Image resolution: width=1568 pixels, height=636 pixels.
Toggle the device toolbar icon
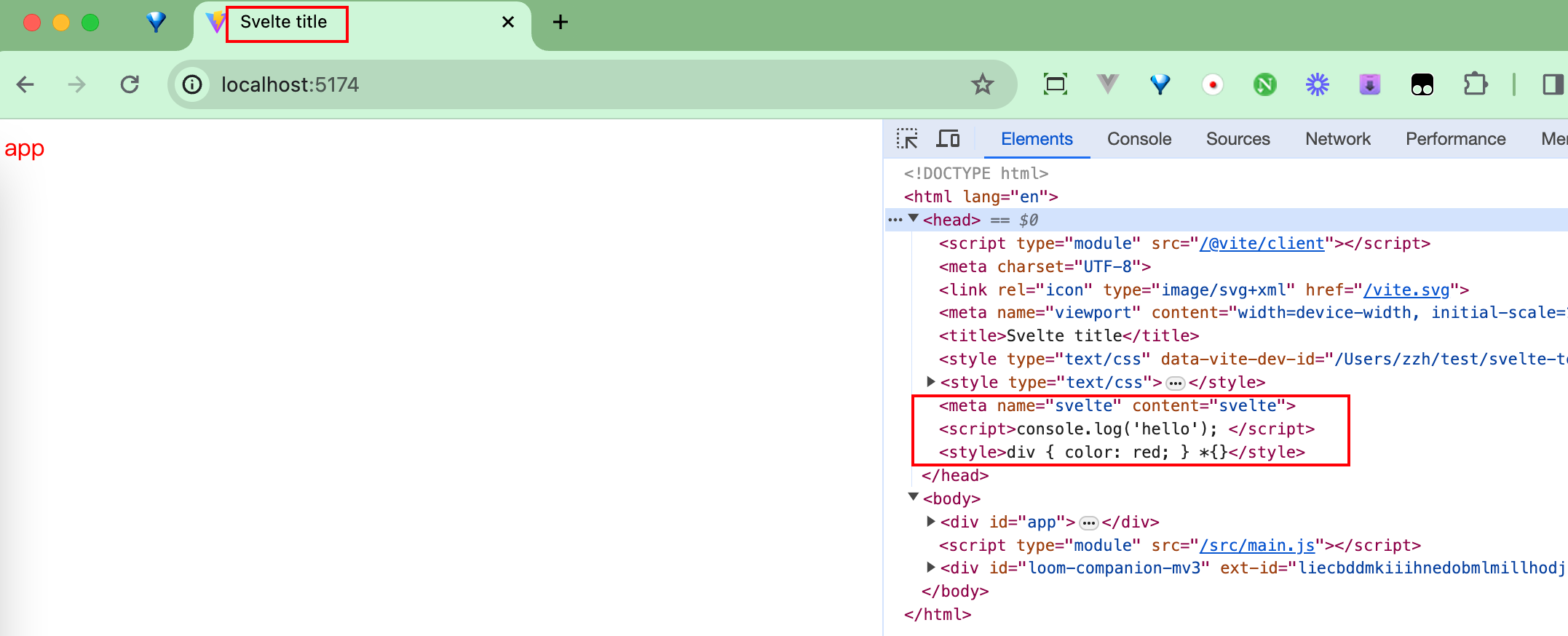(x=948, y=138)
